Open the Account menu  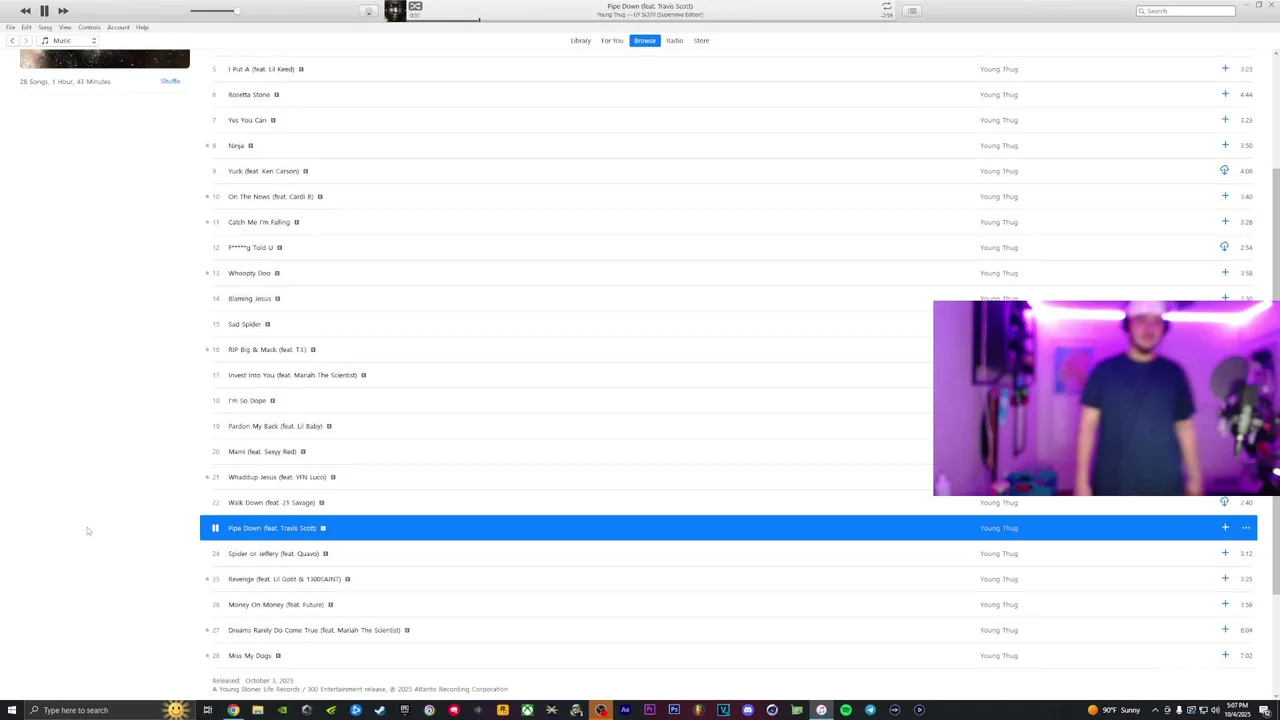(x=118, y=27)
